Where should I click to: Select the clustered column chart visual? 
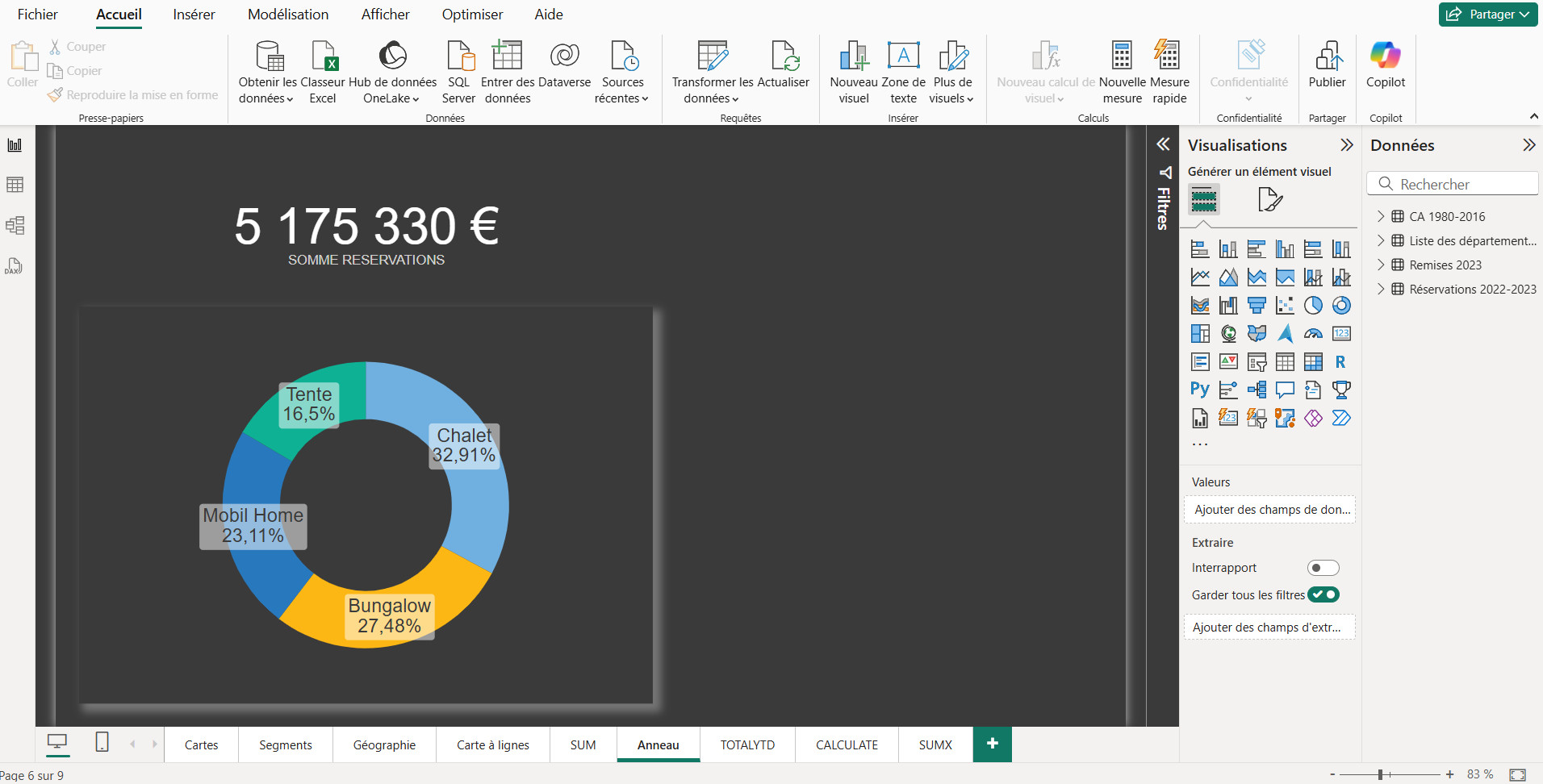click(x=1285, y=249)
